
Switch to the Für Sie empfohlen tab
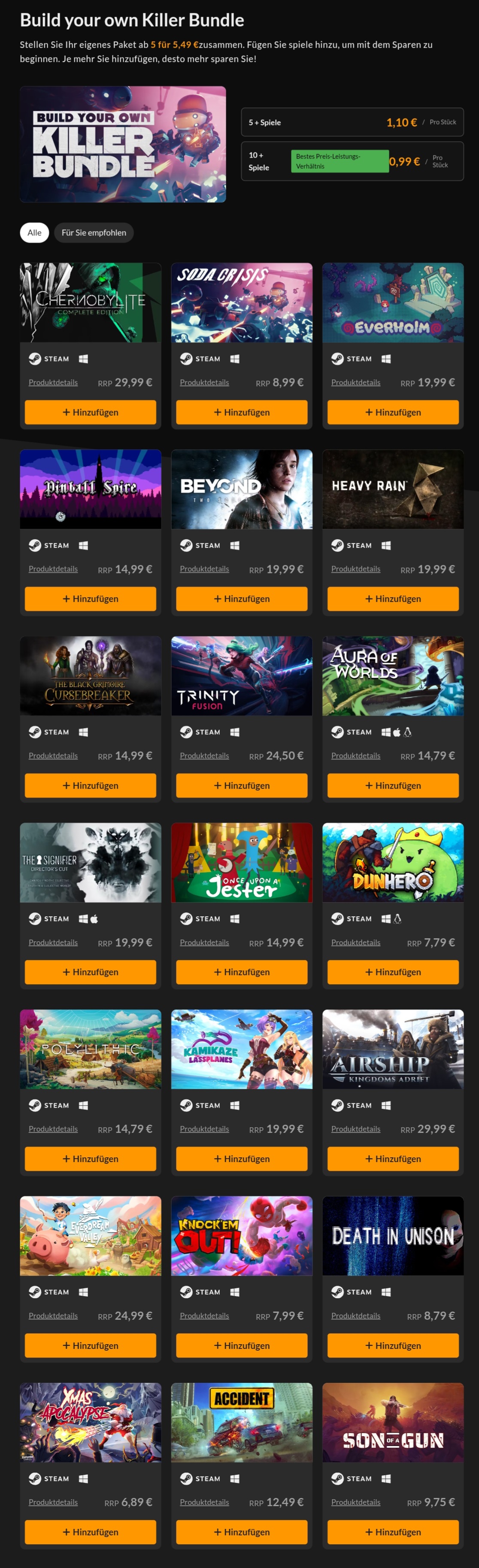tap(94, 232)
